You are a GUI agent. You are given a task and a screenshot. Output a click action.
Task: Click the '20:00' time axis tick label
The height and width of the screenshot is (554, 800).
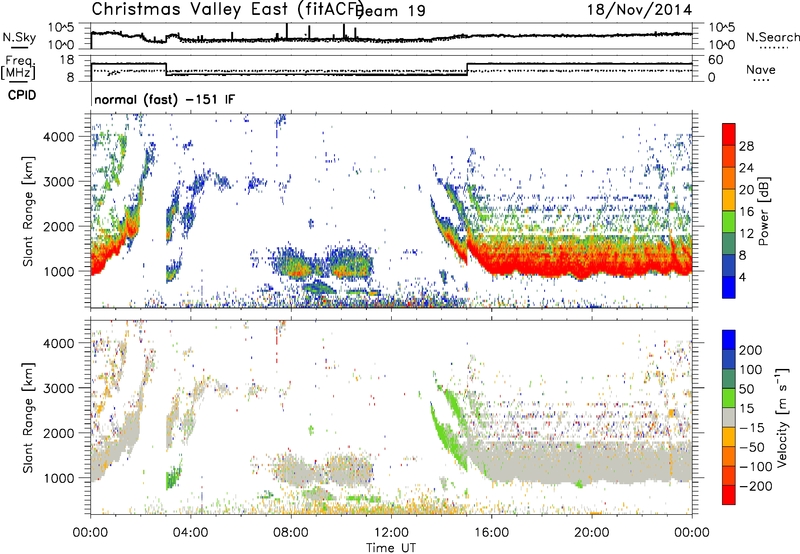(x=592, y=533)
